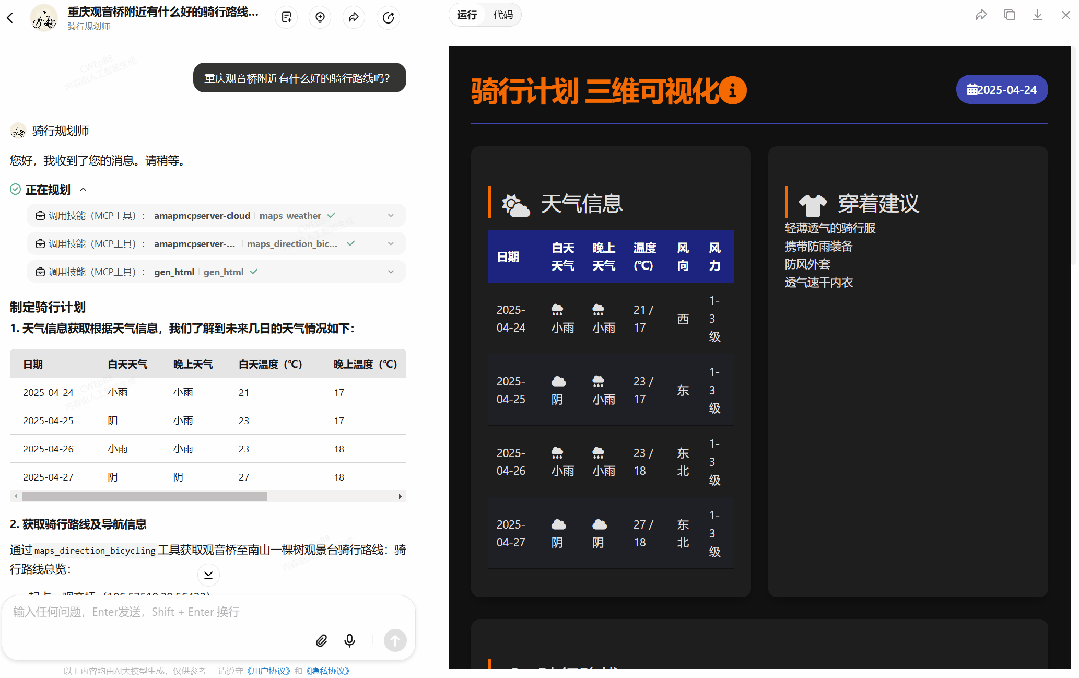Open the document export icon in the chat header

pyautogui.click(x=286, y=17)
